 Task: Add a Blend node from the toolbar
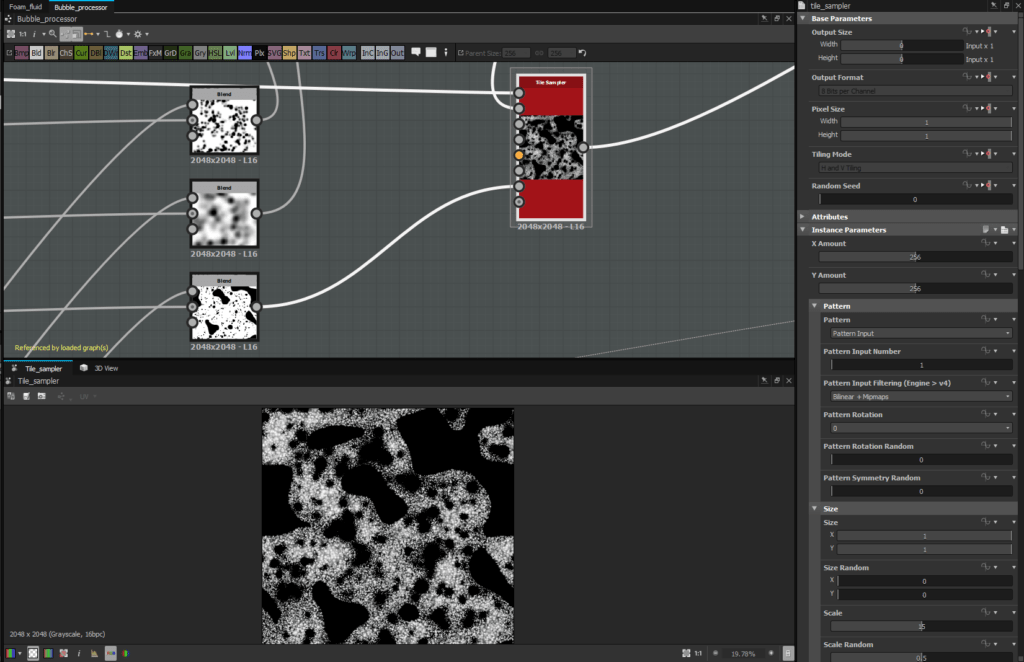37,52
